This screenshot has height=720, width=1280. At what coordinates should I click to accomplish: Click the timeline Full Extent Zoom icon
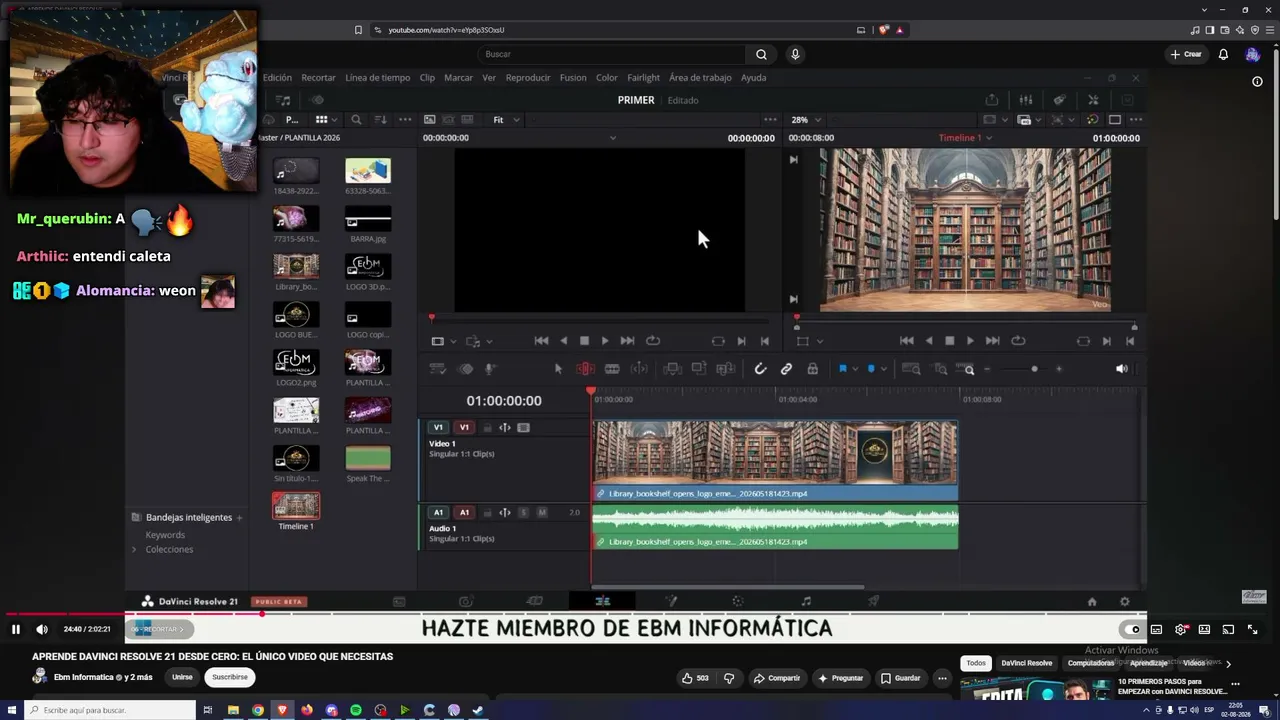911,369
